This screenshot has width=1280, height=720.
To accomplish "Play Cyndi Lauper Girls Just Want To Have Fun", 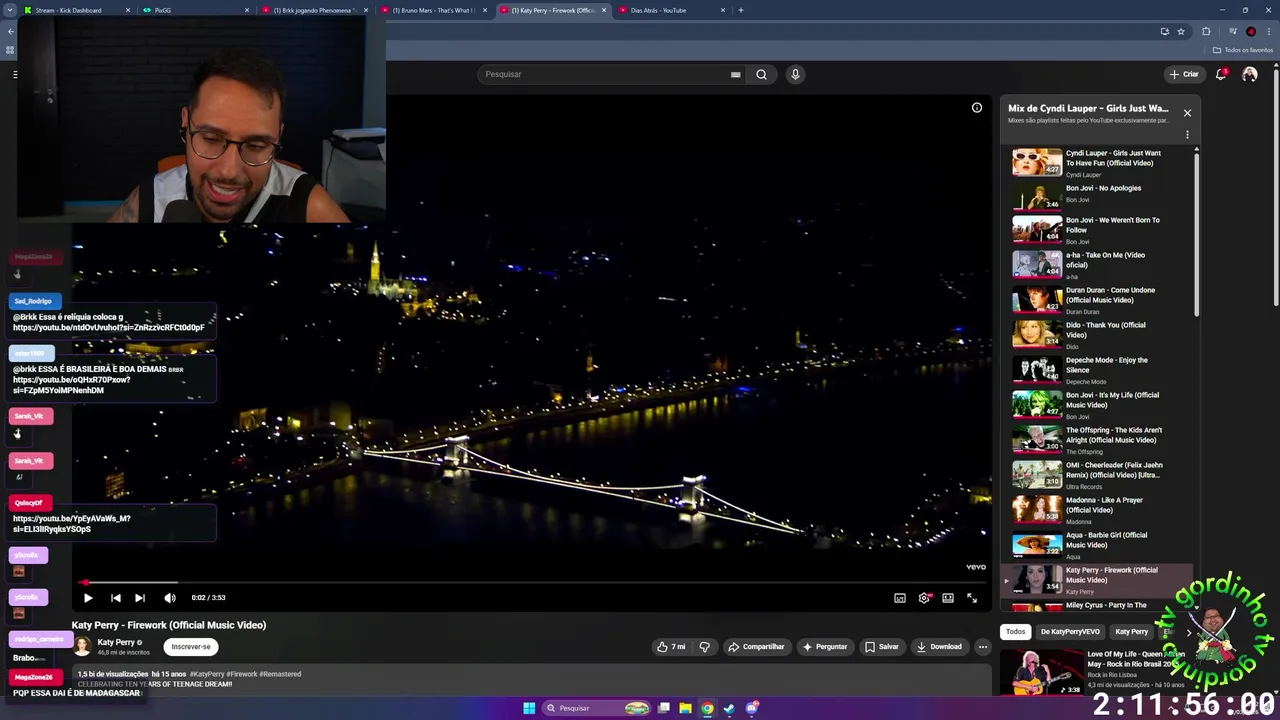I will (x=1100, y=163).
